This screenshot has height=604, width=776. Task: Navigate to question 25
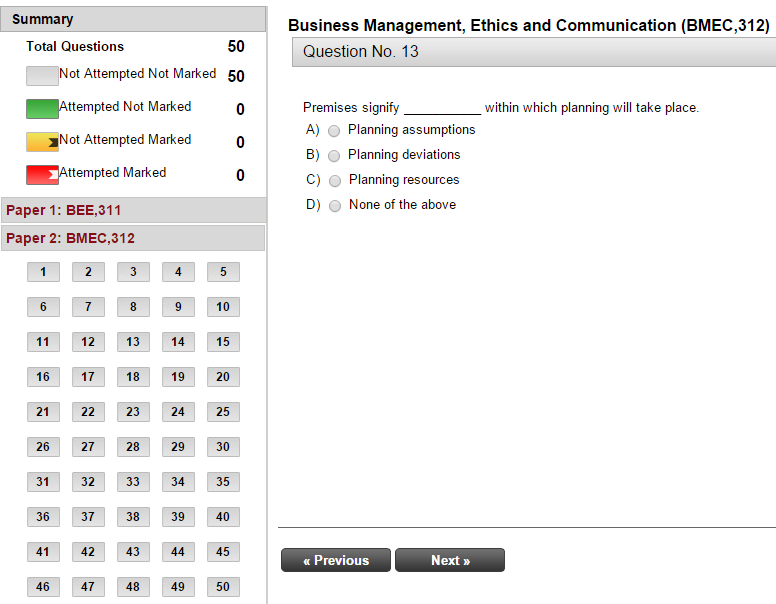pyautogui.click(x=223, y=412)
